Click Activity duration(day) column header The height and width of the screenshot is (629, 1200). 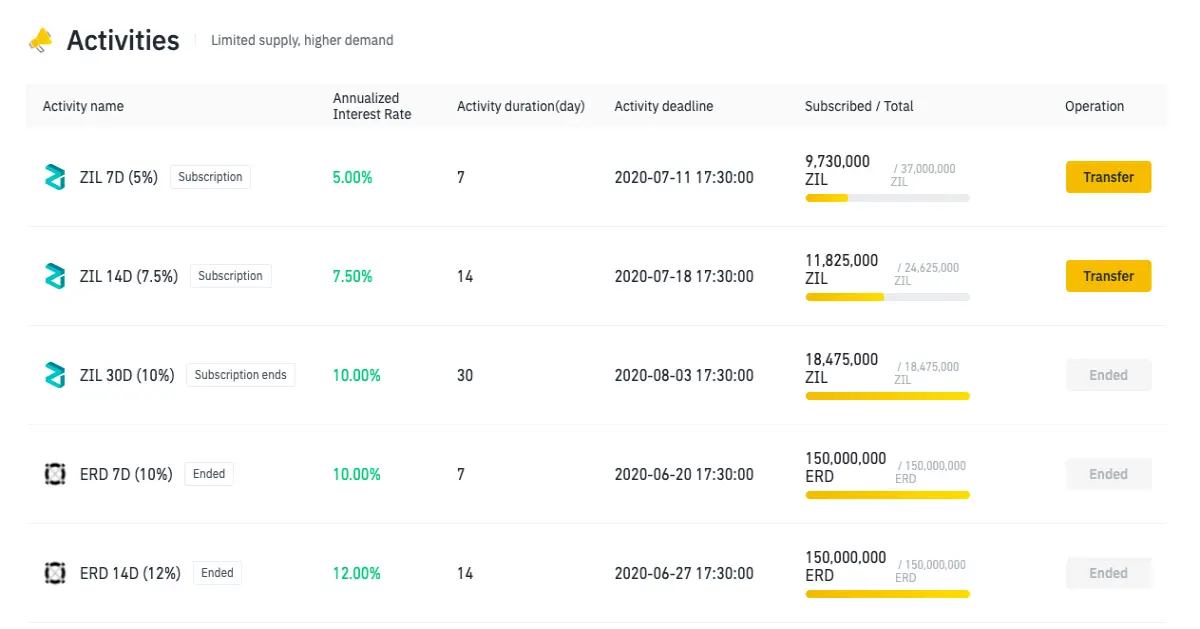521,106
